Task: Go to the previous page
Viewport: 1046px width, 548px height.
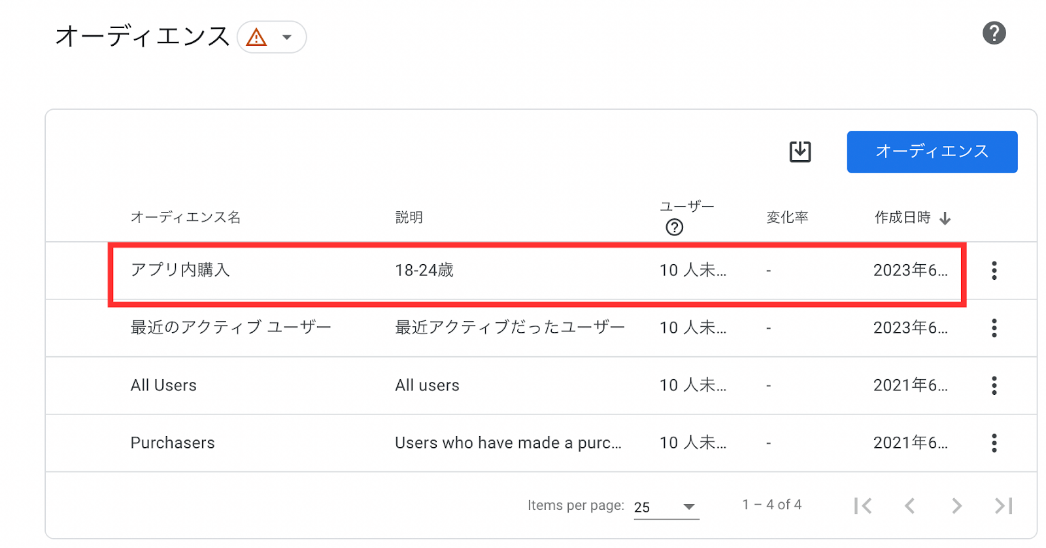Action: (x=909, y=506)
